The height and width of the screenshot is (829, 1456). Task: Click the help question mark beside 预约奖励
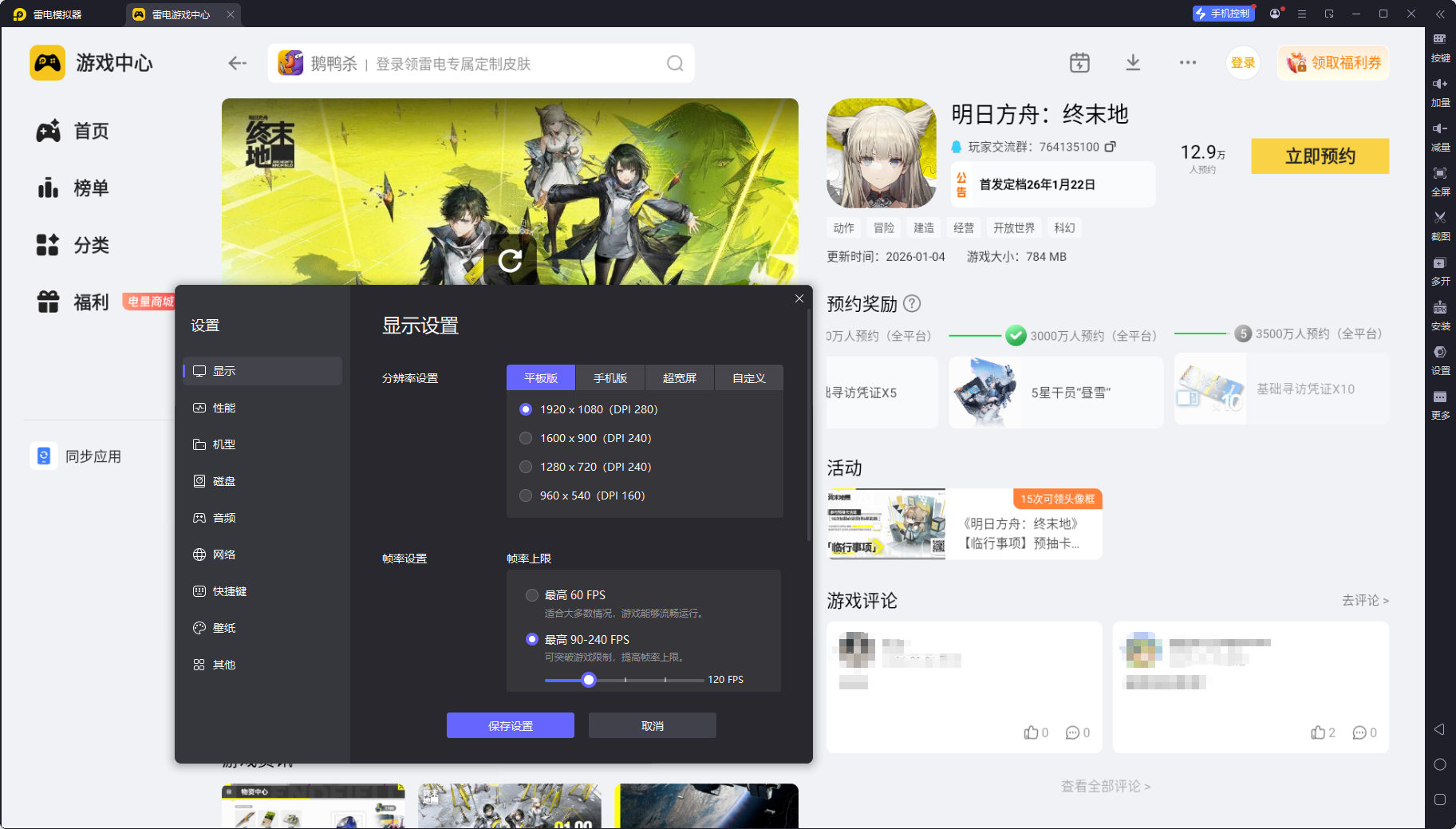(912, 304)
